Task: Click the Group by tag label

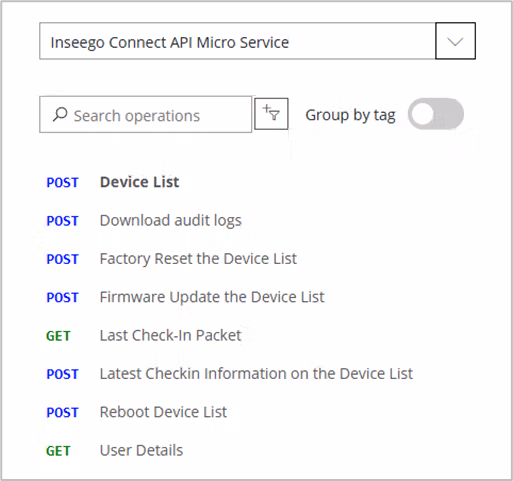Action: coord(350,115)
